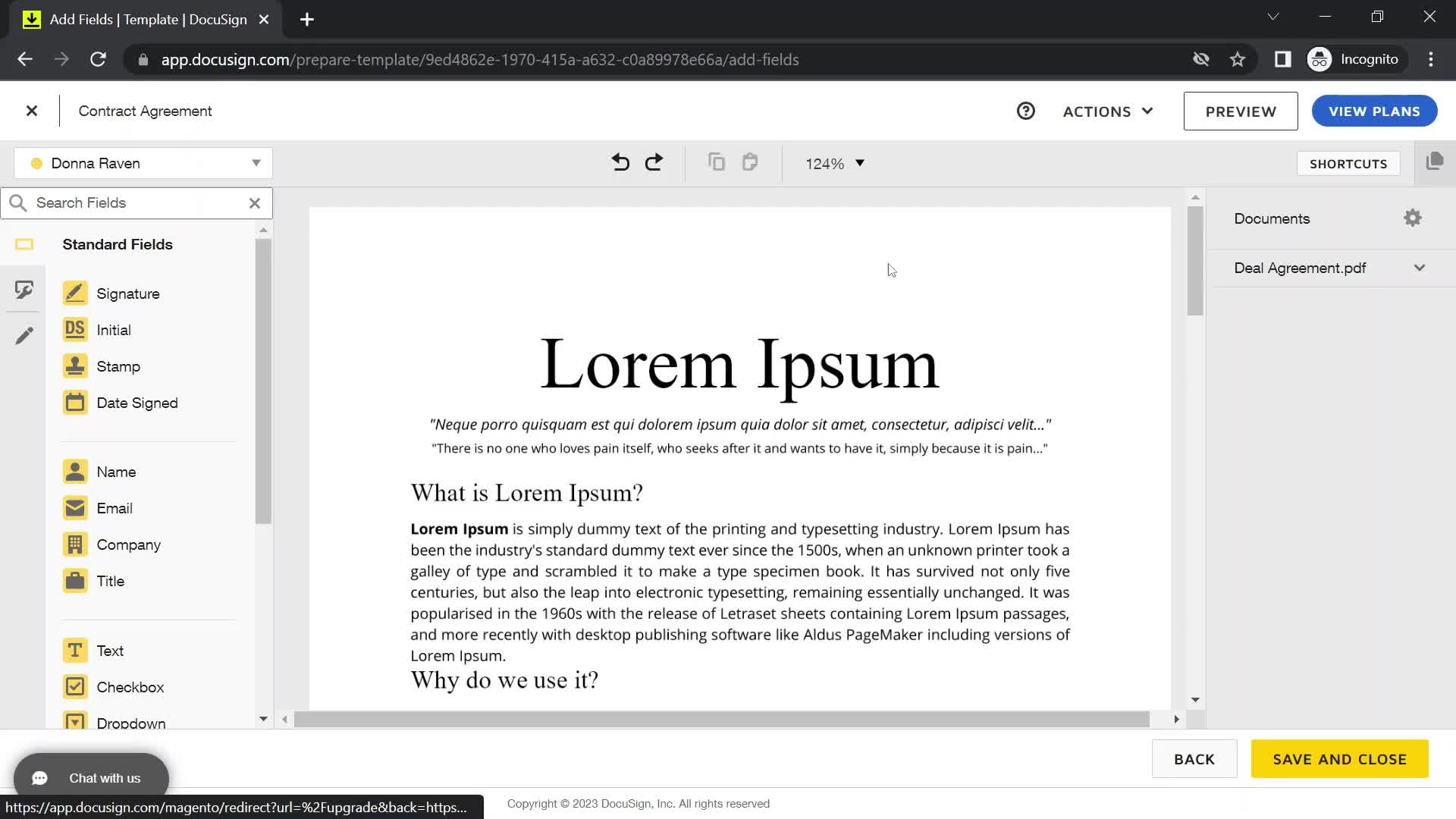Toggle the browser side panel icon

tap(1282, 59)
